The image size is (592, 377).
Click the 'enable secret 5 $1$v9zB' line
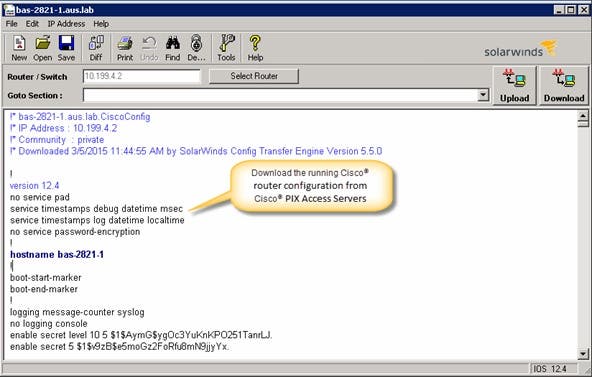[x=119, y=346]
